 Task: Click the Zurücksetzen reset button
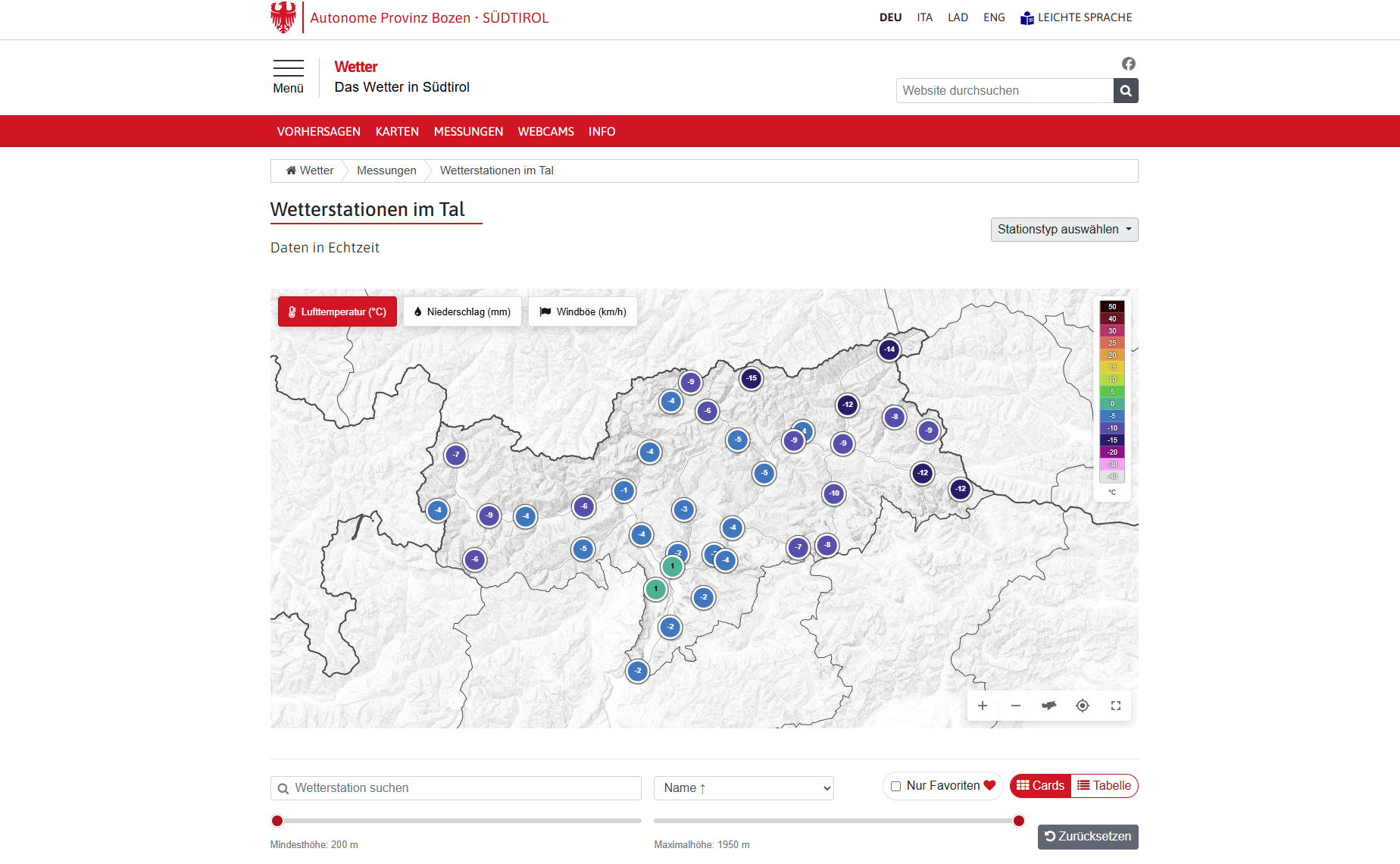point(1087,837)
